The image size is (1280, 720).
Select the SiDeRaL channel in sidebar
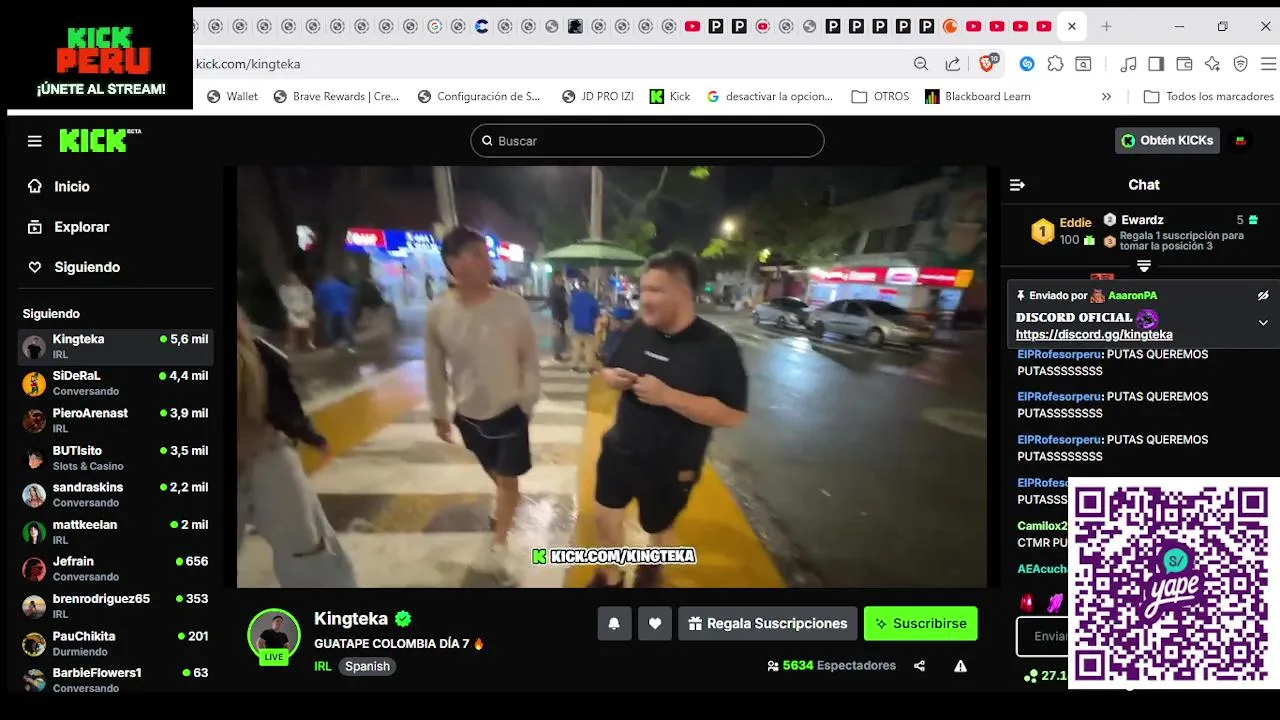(116, 384)
